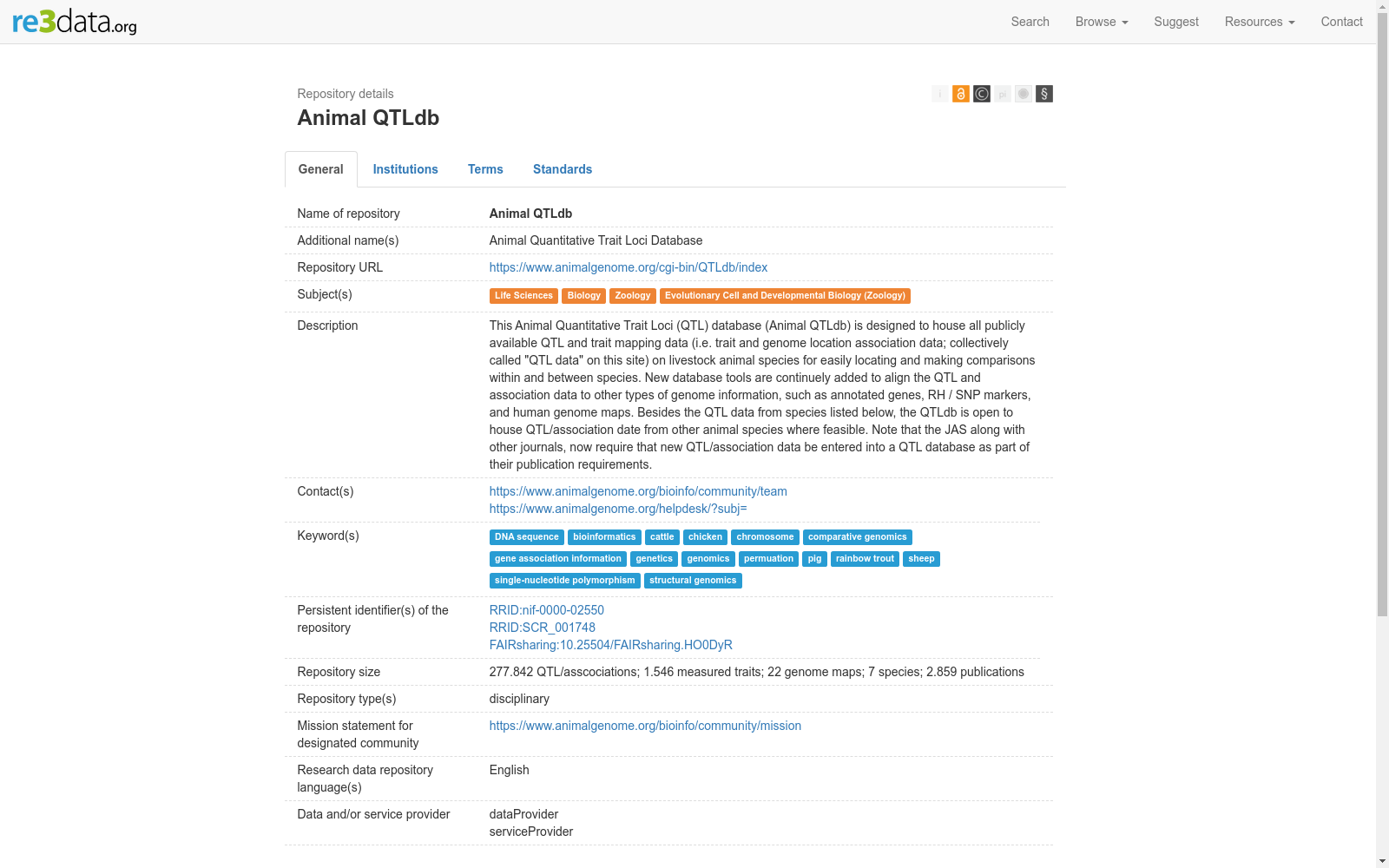The image size is (1389, 868).
Task: Click the 'dataProvider' value
Action: 523,814
